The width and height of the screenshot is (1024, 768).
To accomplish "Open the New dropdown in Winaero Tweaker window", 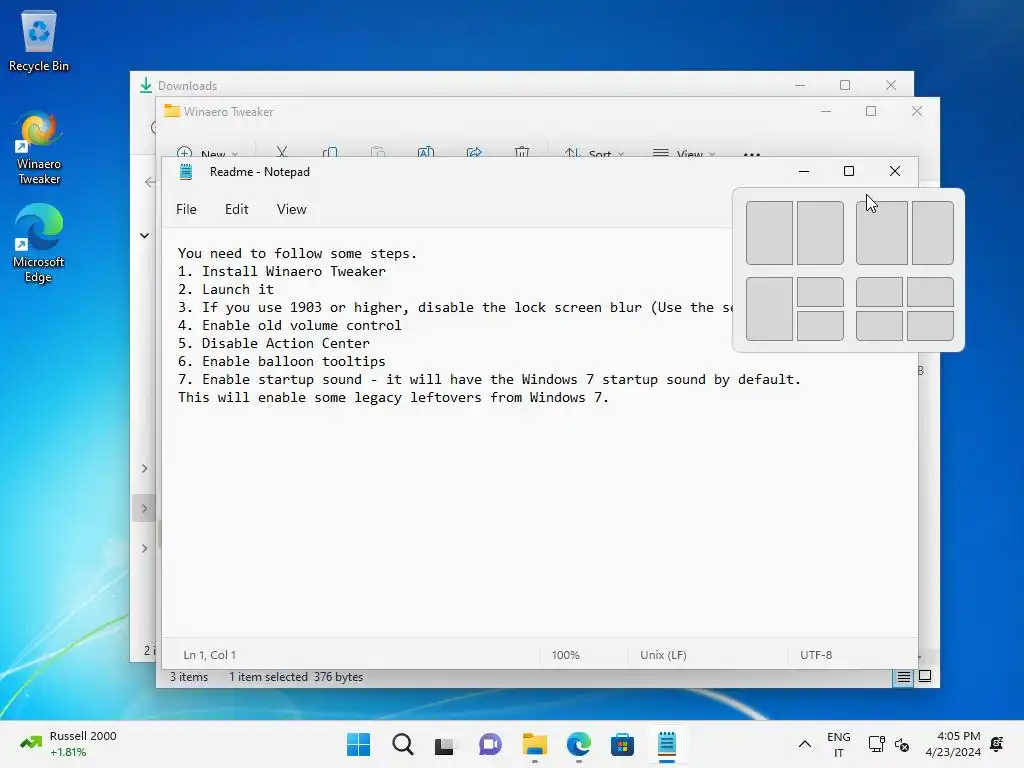I will point(208,152).
